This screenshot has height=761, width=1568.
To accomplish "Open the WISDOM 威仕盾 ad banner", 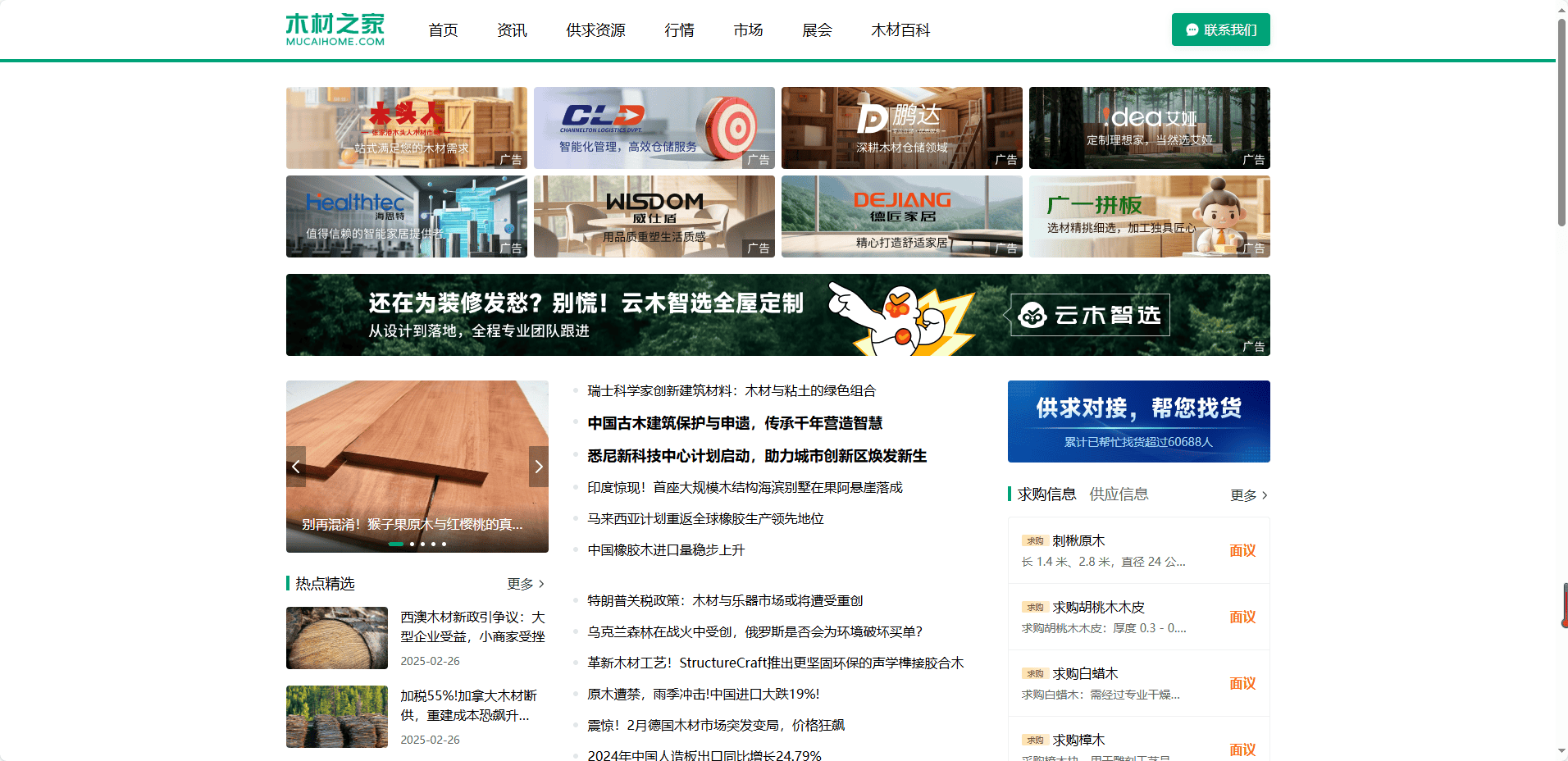I will [654, 216].
